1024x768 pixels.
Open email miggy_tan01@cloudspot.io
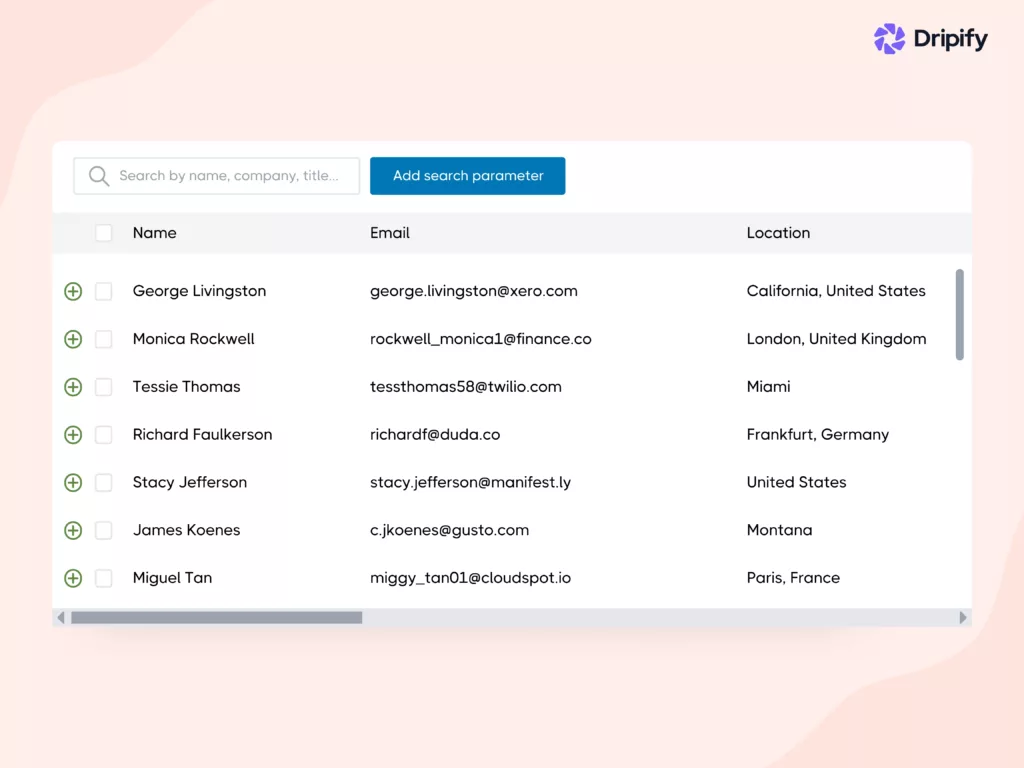[470, 578]
